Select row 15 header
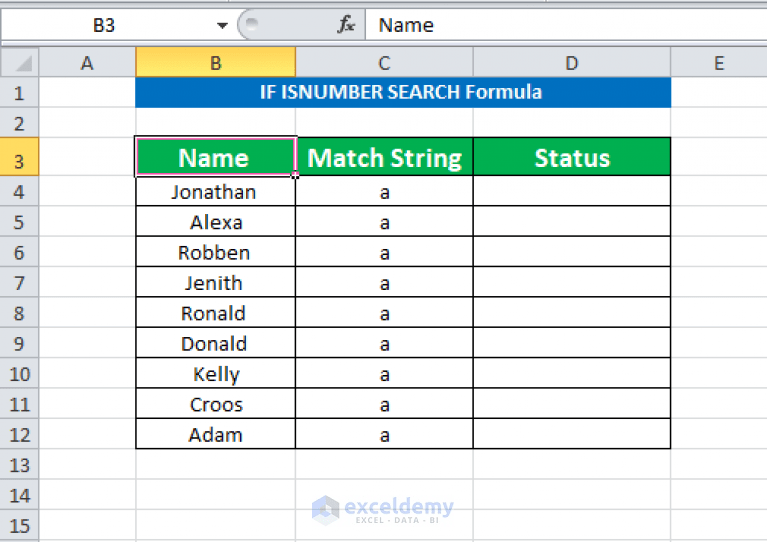 click(19, 525)
